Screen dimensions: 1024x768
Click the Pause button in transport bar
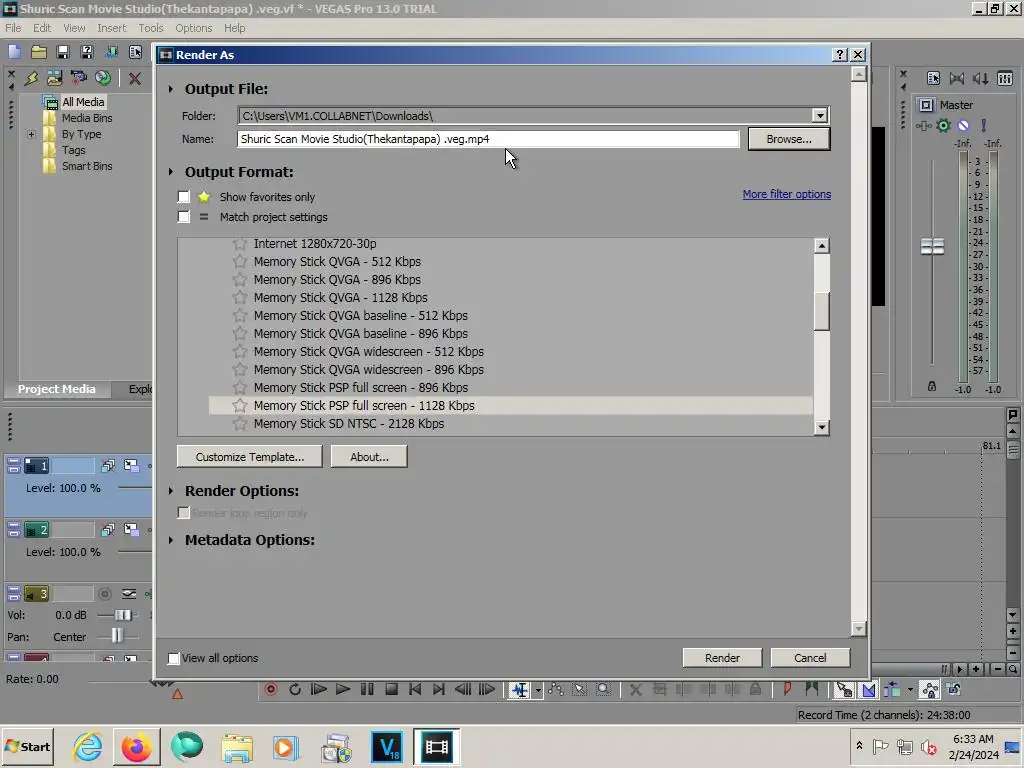click(x=367, y=689)
